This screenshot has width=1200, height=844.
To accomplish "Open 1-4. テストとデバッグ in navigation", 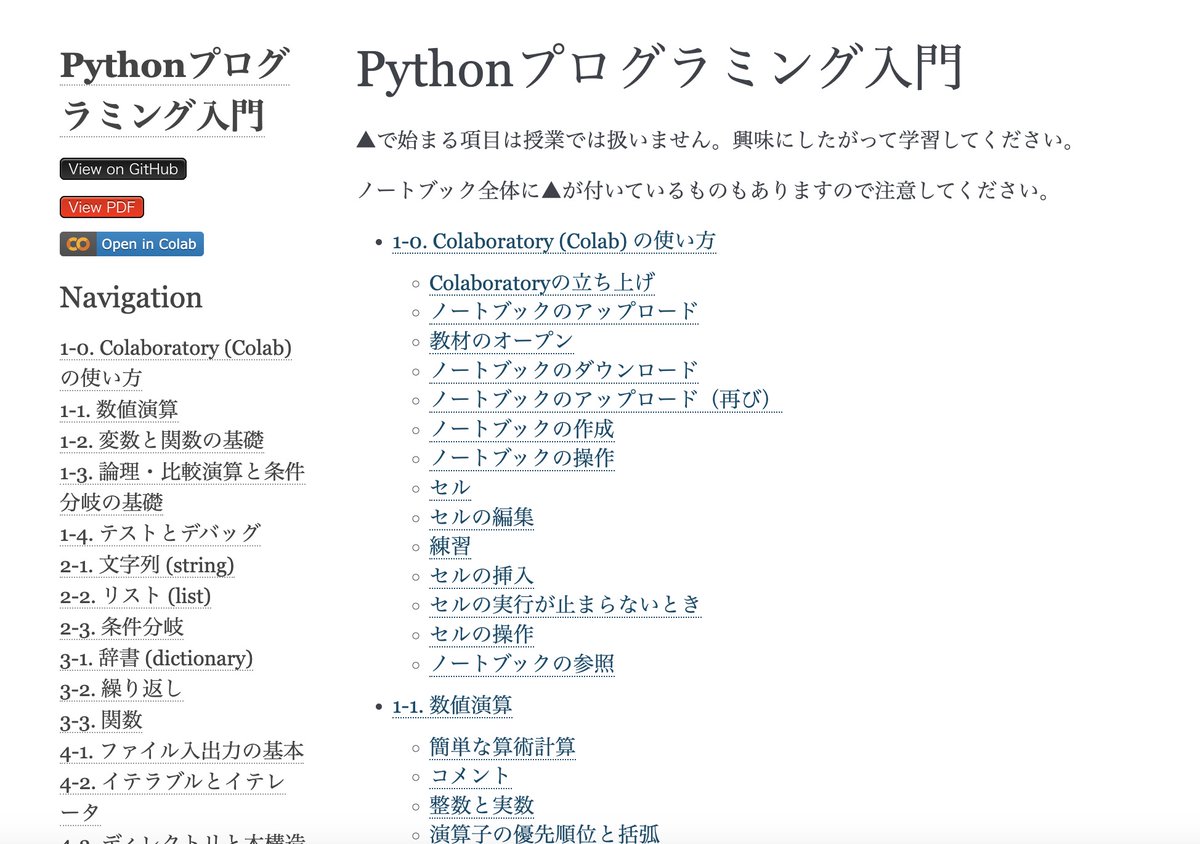I will [x=159, y=532].
